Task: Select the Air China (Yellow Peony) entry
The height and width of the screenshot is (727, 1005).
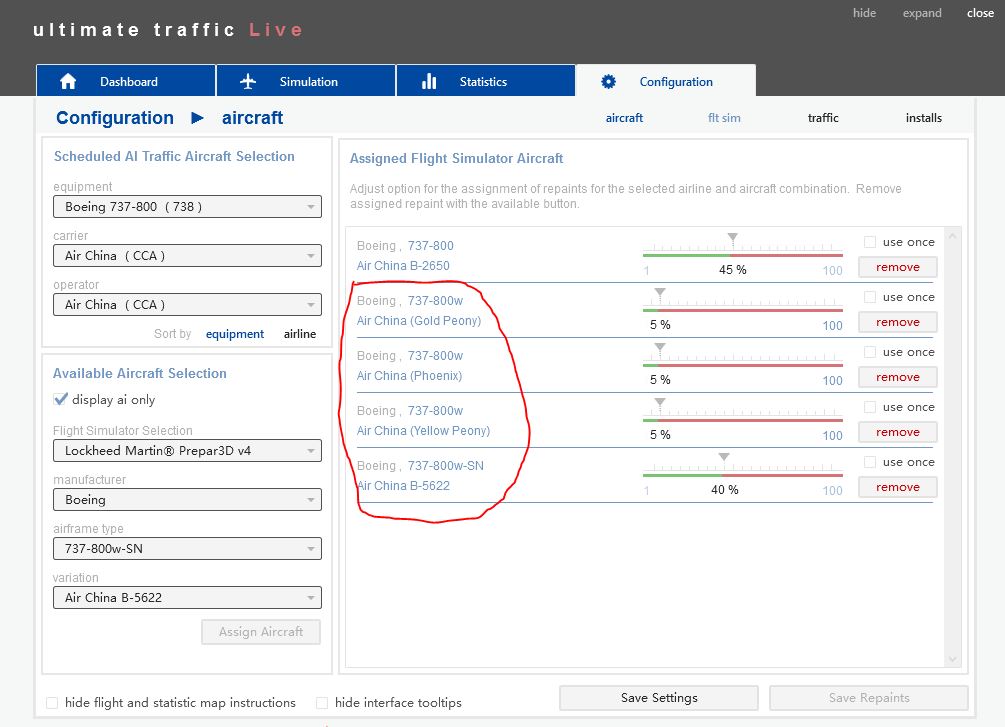Action: pos(424,431)
